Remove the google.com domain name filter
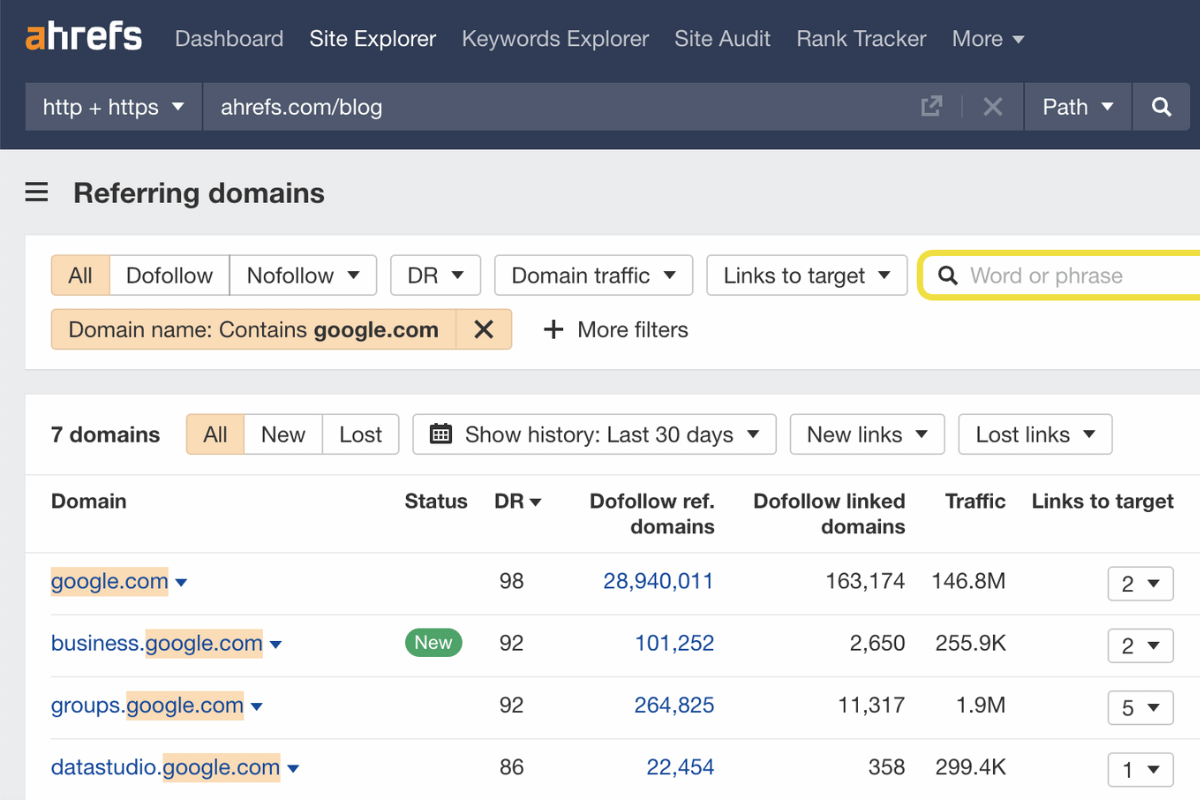Screen dimensions: 1200x800 [x=484, y=329]
